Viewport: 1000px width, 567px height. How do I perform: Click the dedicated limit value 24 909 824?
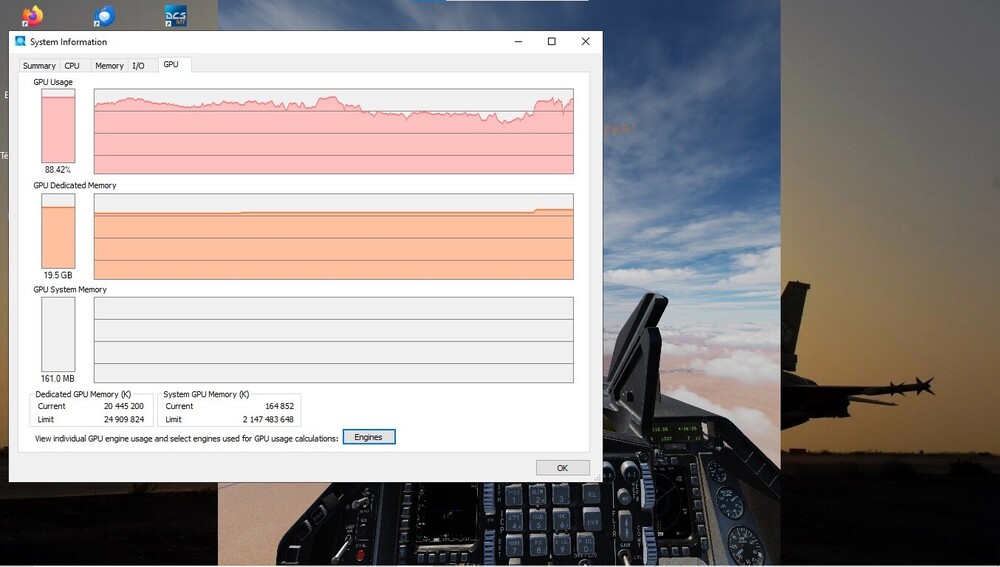[x=124, y=420]
